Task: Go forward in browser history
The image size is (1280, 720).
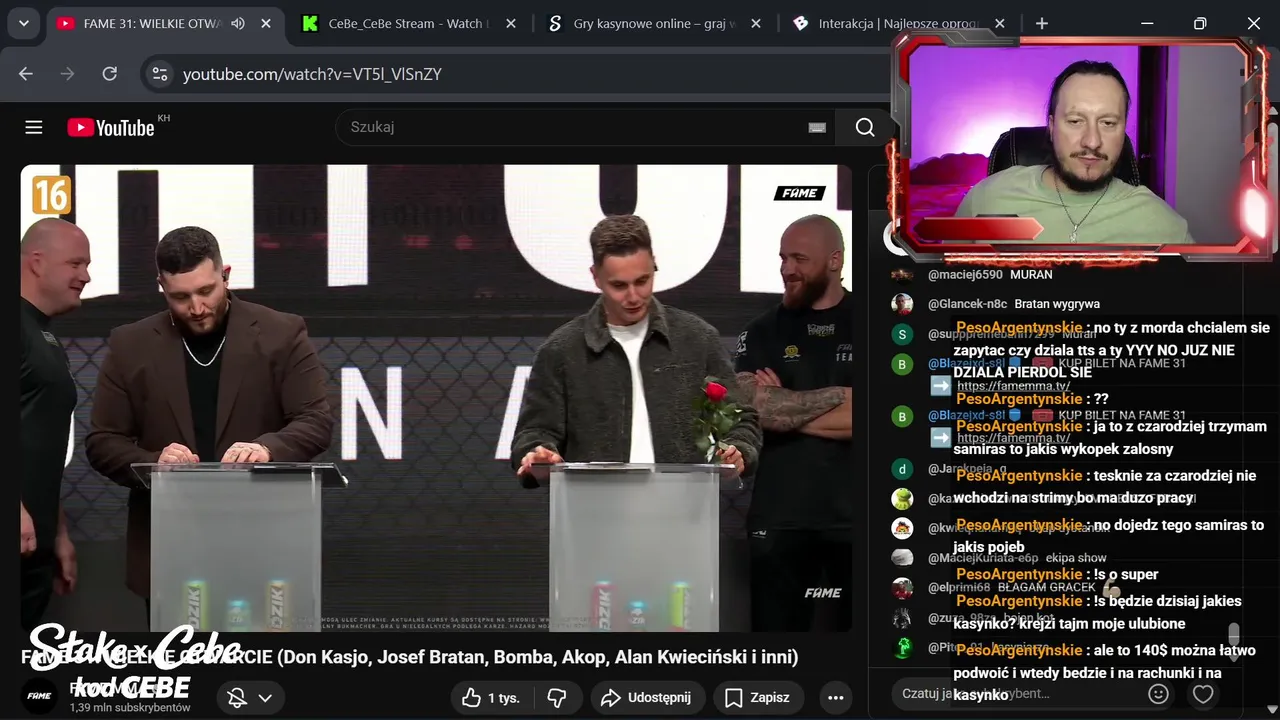Action: coord(68,74)
